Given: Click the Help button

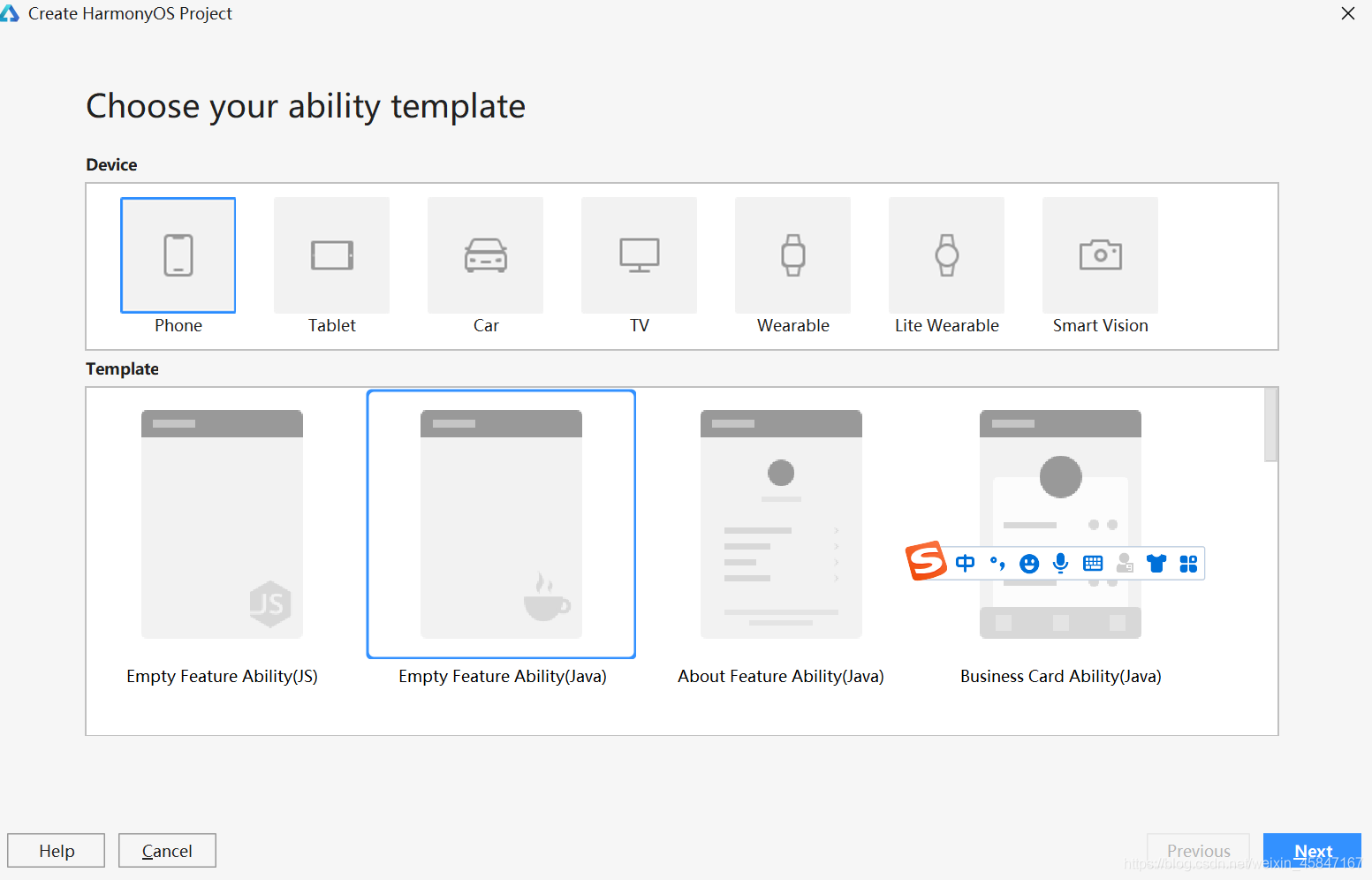Looking at the screenshot, I should pos(57,851).
